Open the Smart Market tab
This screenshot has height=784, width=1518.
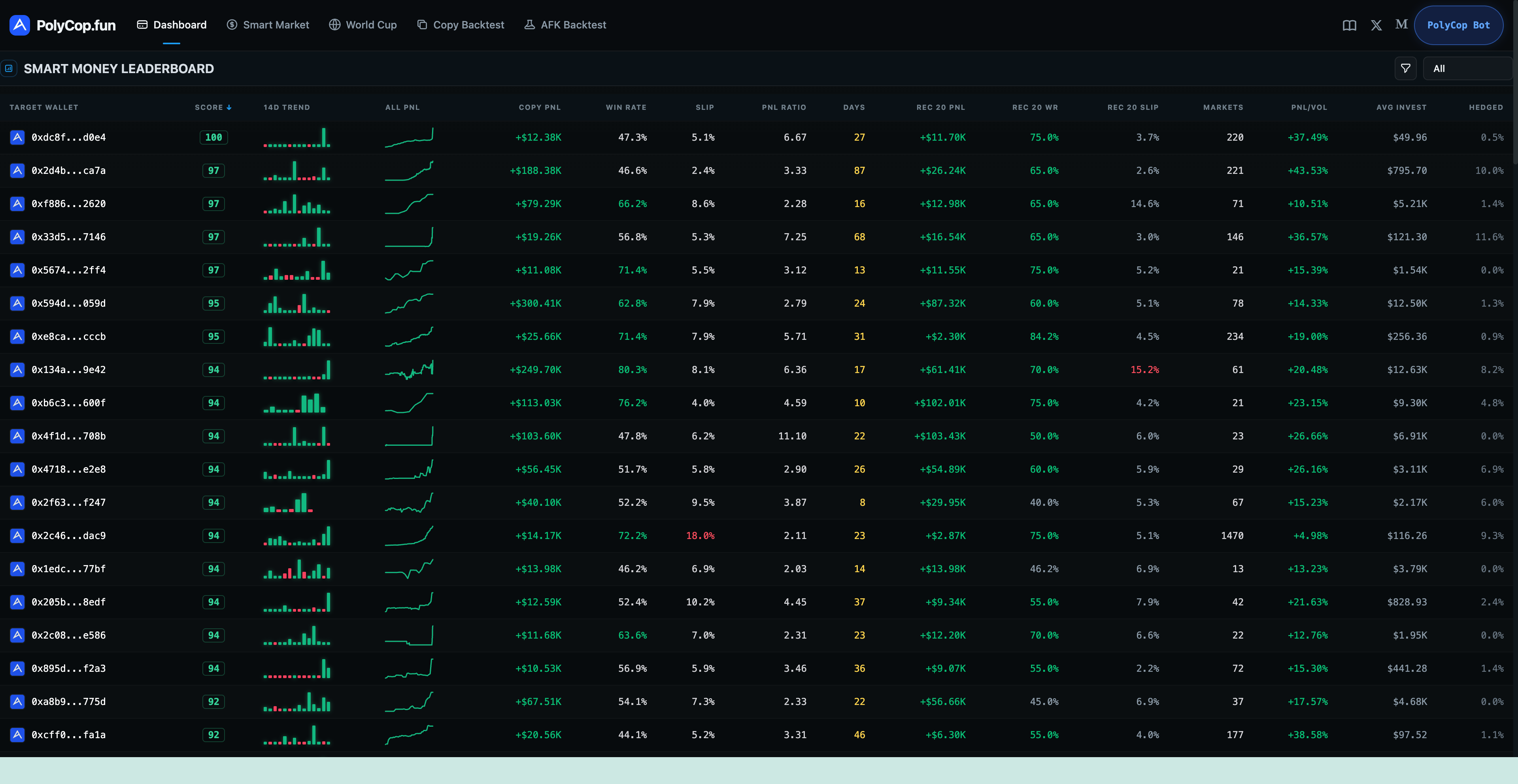click(x=268, y=25)
